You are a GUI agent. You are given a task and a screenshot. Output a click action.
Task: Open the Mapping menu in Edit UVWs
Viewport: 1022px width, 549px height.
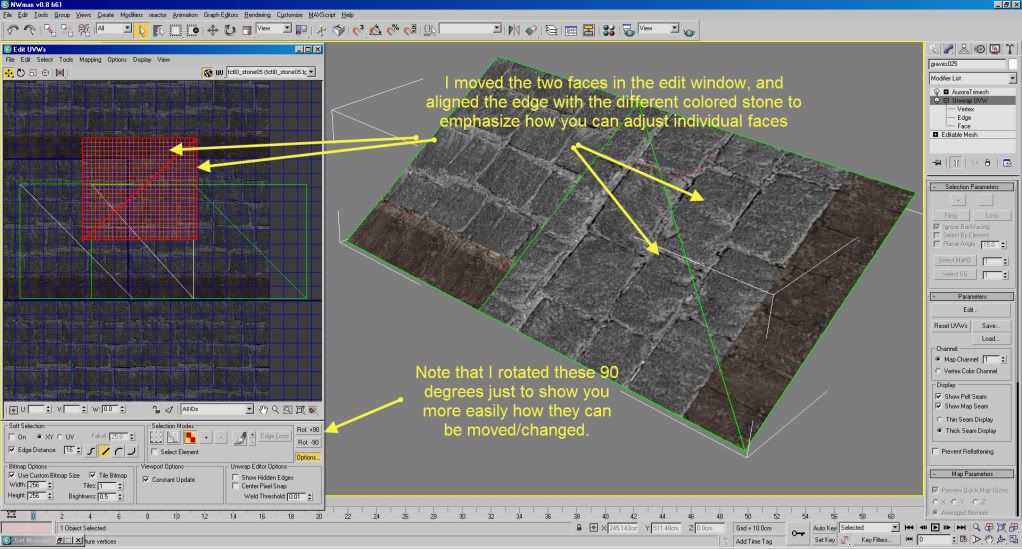tap(90, 59)
